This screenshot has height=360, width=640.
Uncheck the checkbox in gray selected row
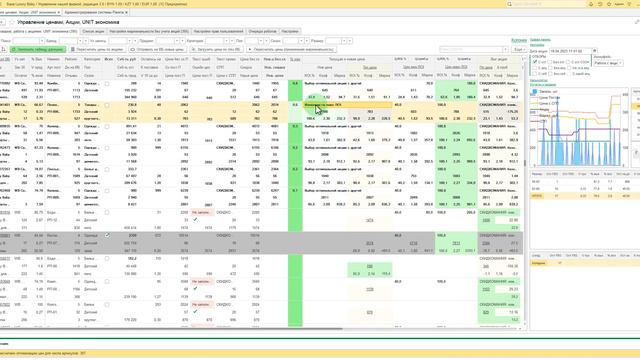[107, 236]
